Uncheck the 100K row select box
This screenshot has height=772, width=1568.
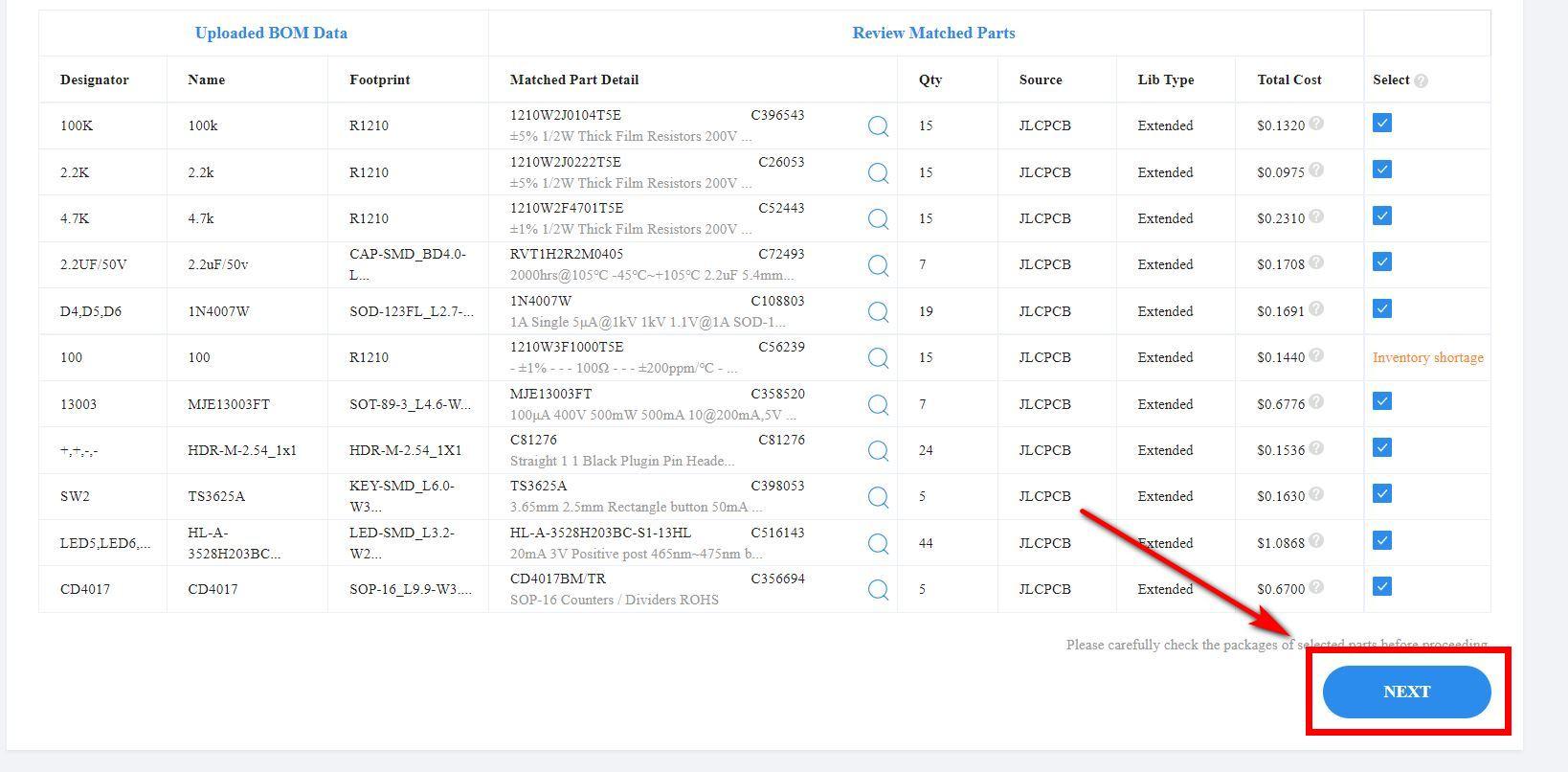click(x=1381, y=123)
